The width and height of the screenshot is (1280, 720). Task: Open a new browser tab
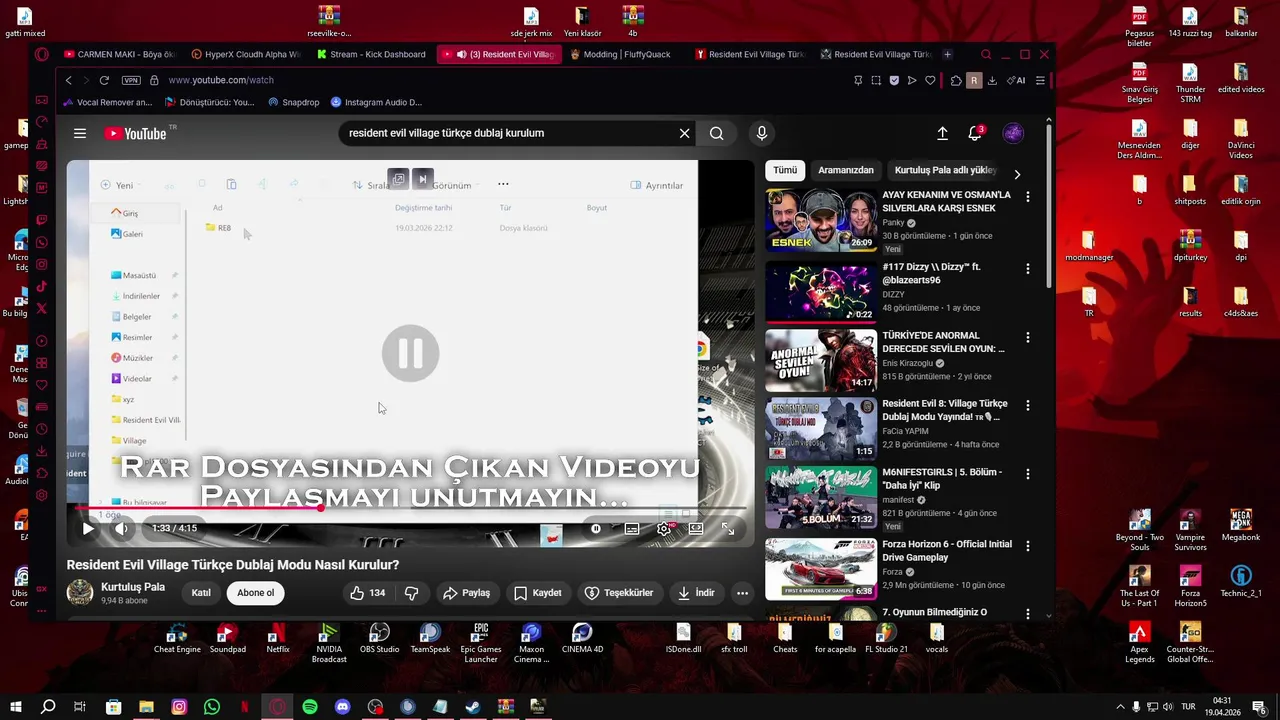pyautogui.click(x=948, y=54)
